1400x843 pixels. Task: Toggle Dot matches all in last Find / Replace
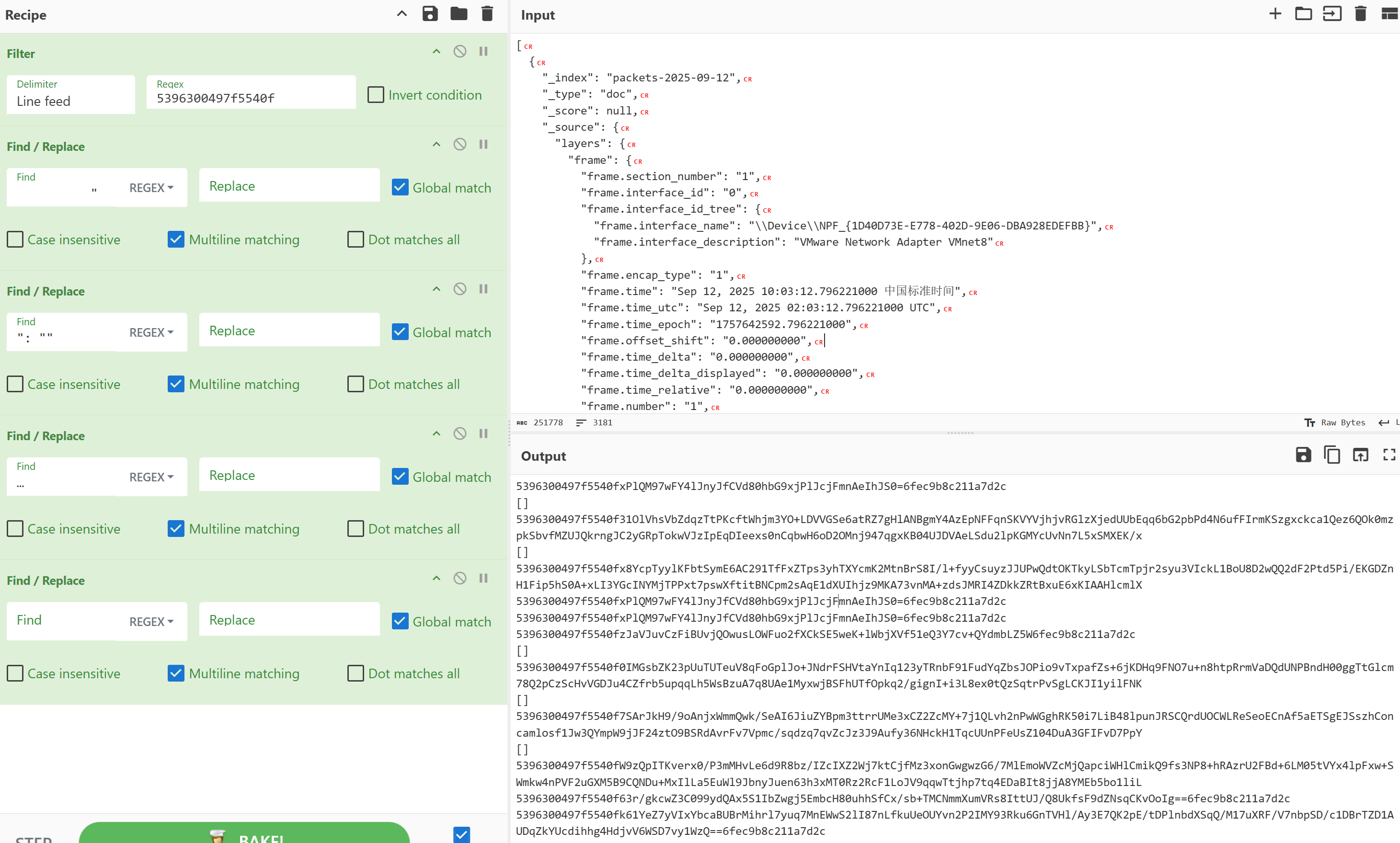click(x=356, y=673)
